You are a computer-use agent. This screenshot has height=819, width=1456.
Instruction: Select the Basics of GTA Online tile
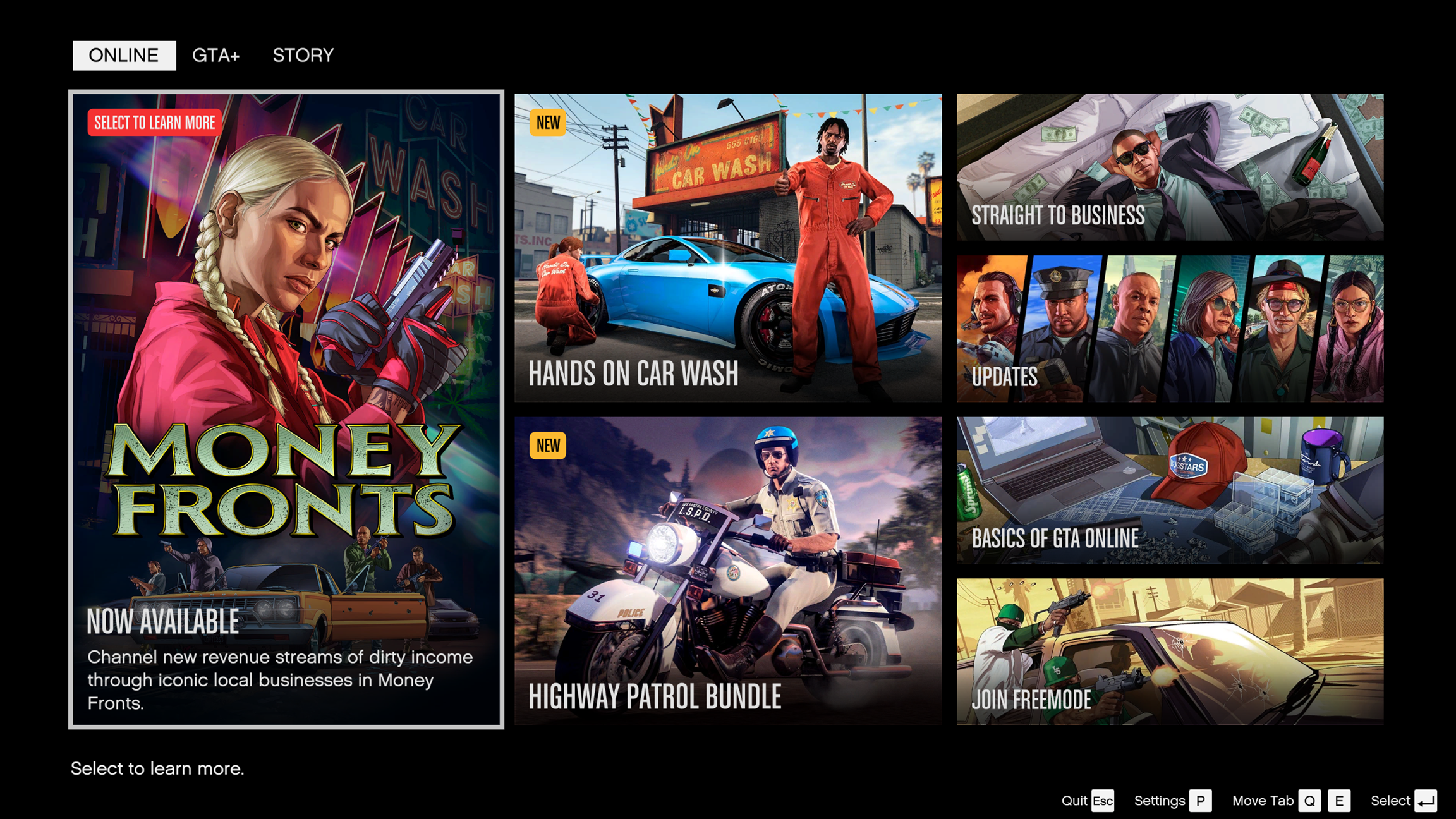pos(1170,490)
